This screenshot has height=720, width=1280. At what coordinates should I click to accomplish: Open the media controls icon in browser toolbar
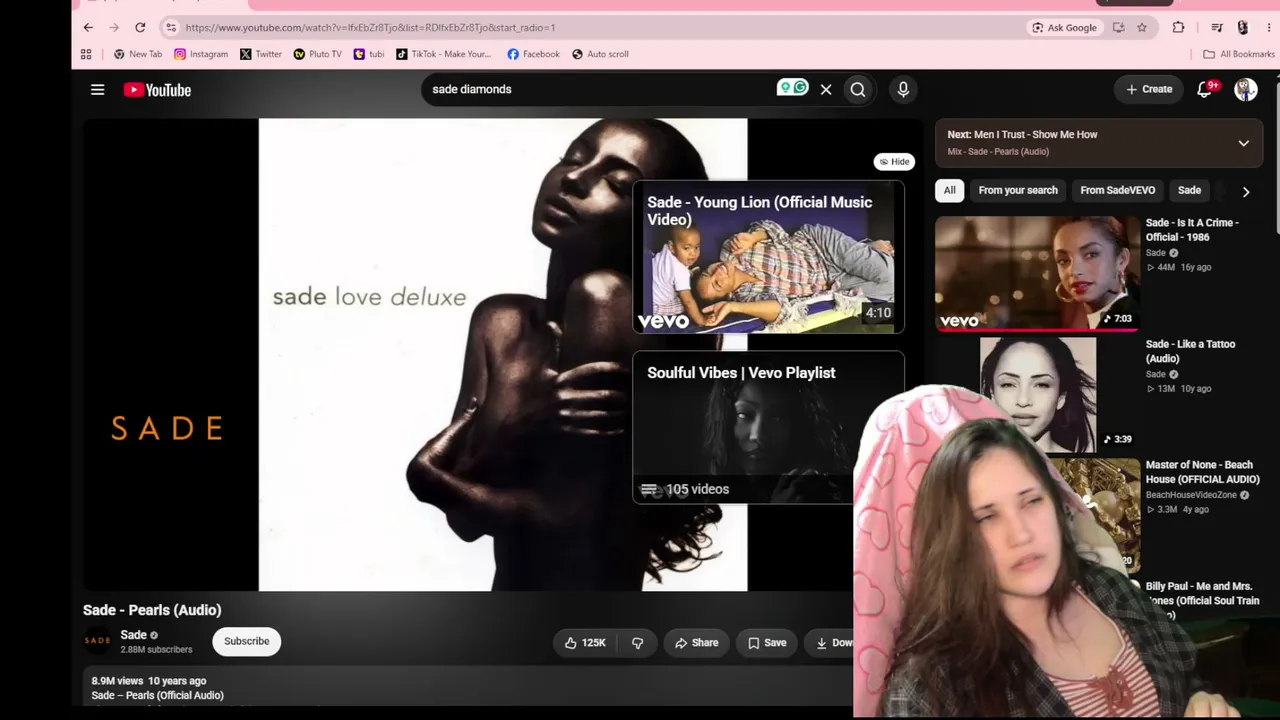point(1216,27)
